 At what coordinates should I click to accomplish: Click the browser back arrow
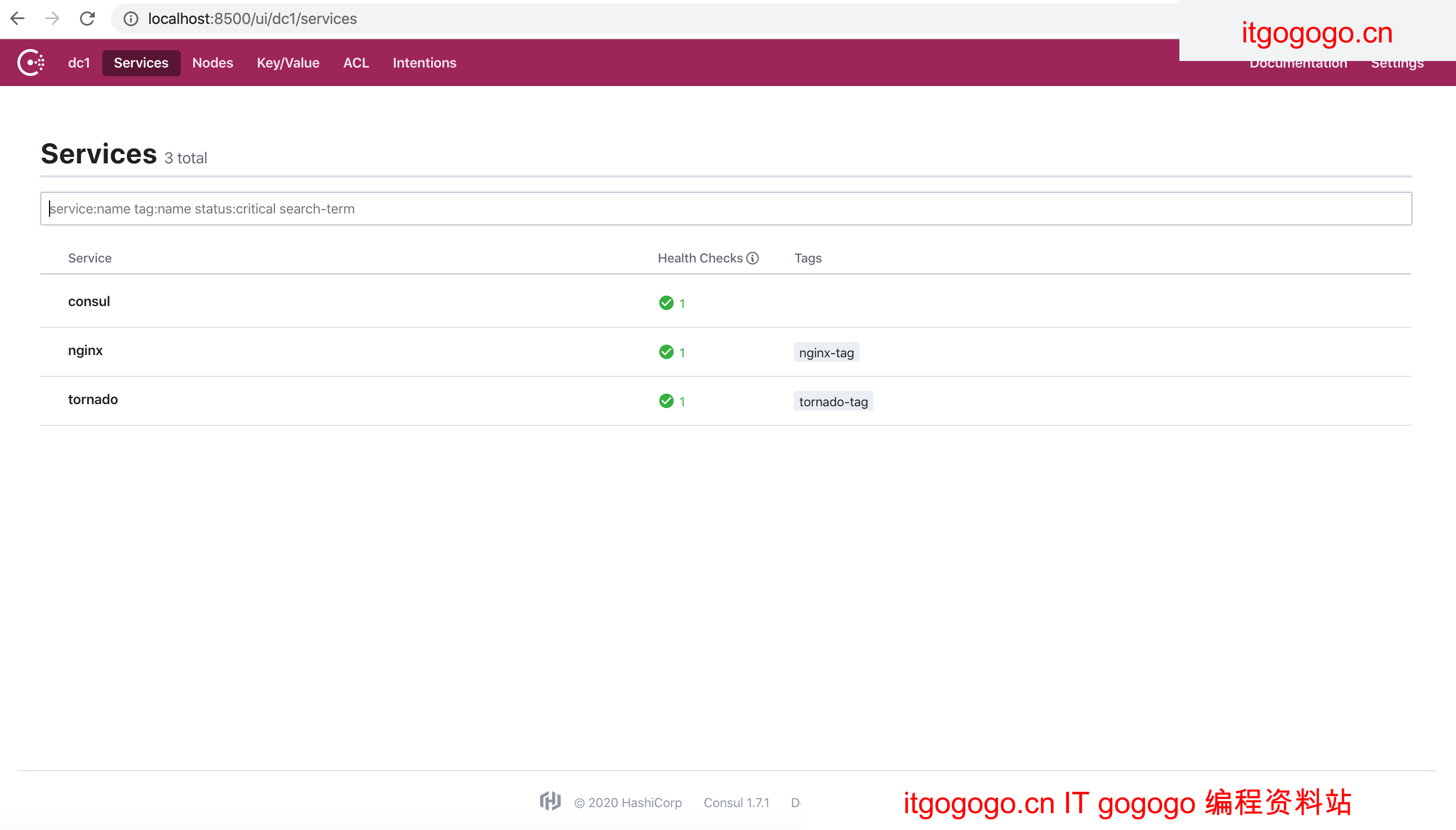pyautogui.click(x=17, y=19)
